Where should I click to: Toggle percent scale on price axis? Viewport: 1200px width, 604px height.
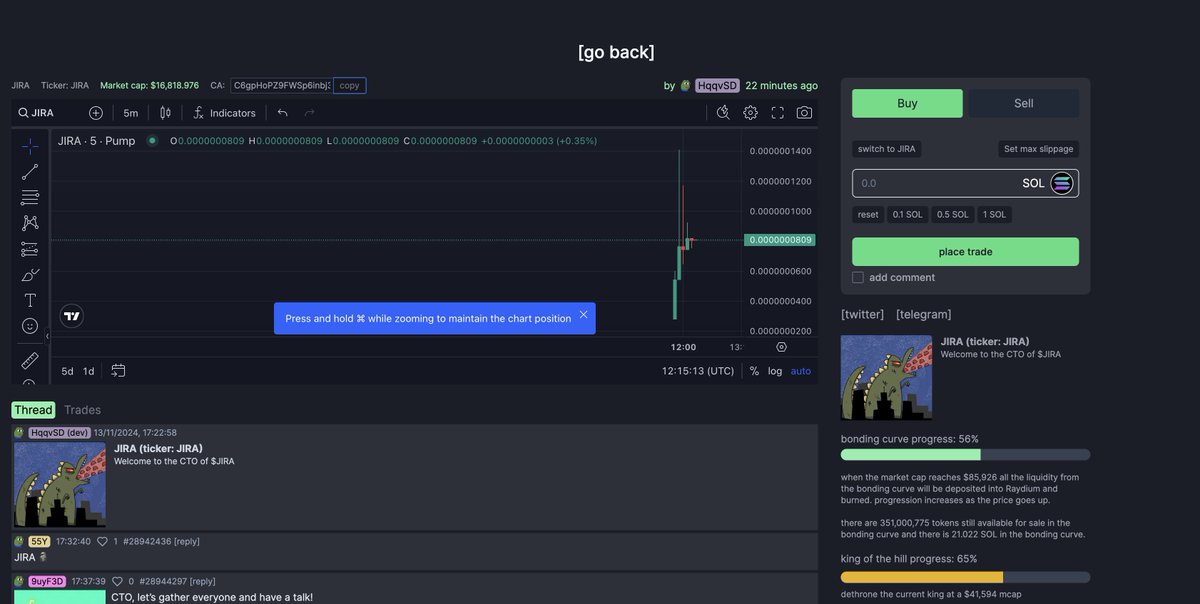click(754, 371)
